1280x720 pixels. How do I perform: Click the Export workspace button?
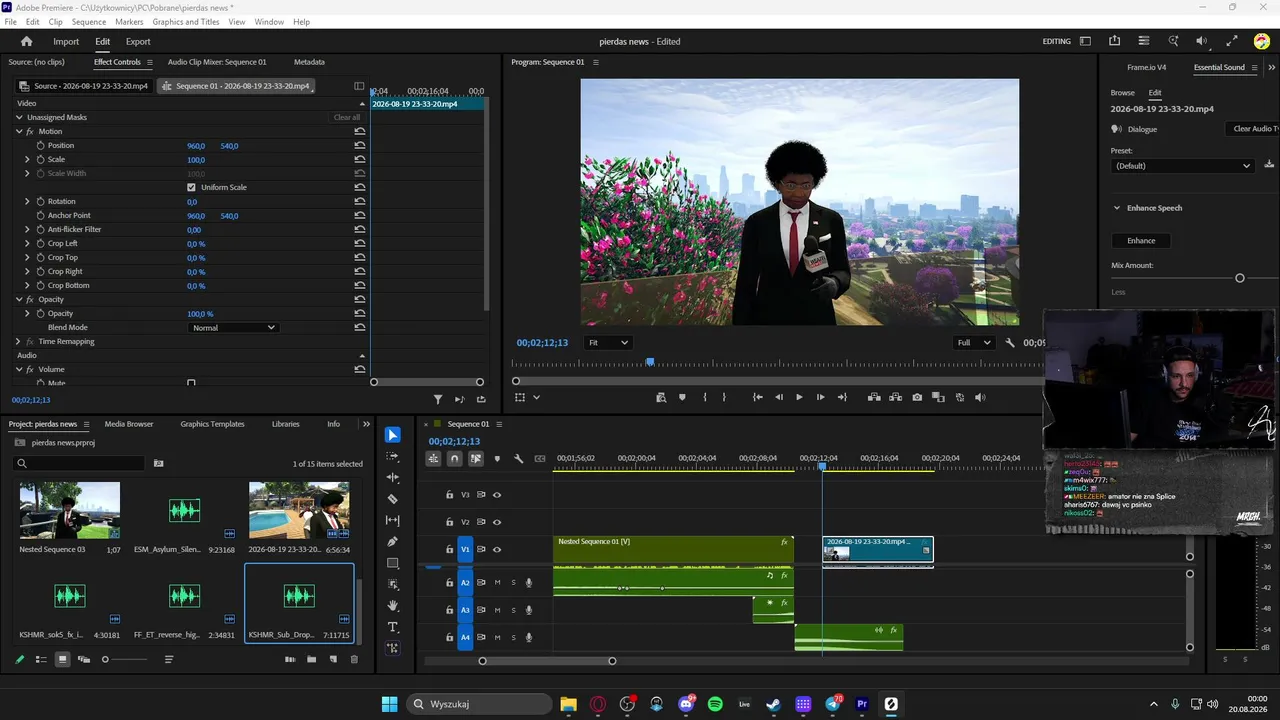click(138, 42)
